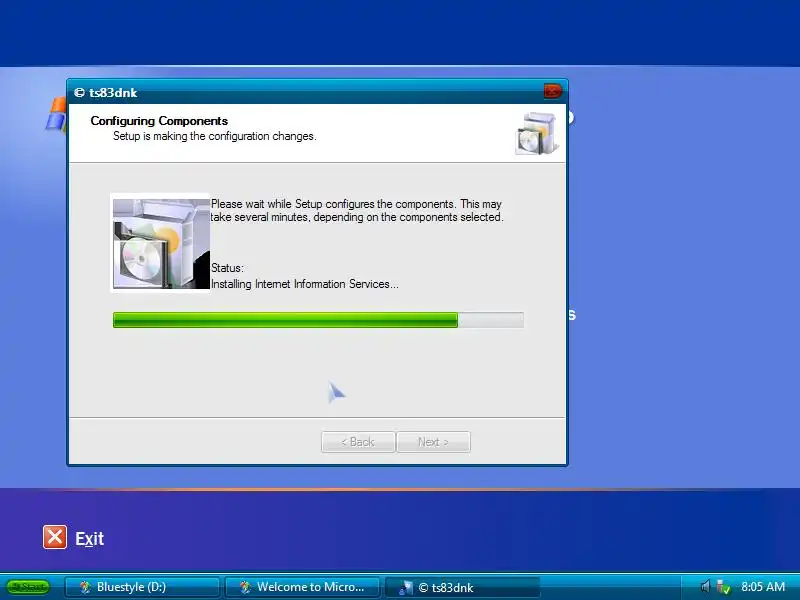Click the large software box and CD image
The image size is (800, 600).
pos(161,243)
